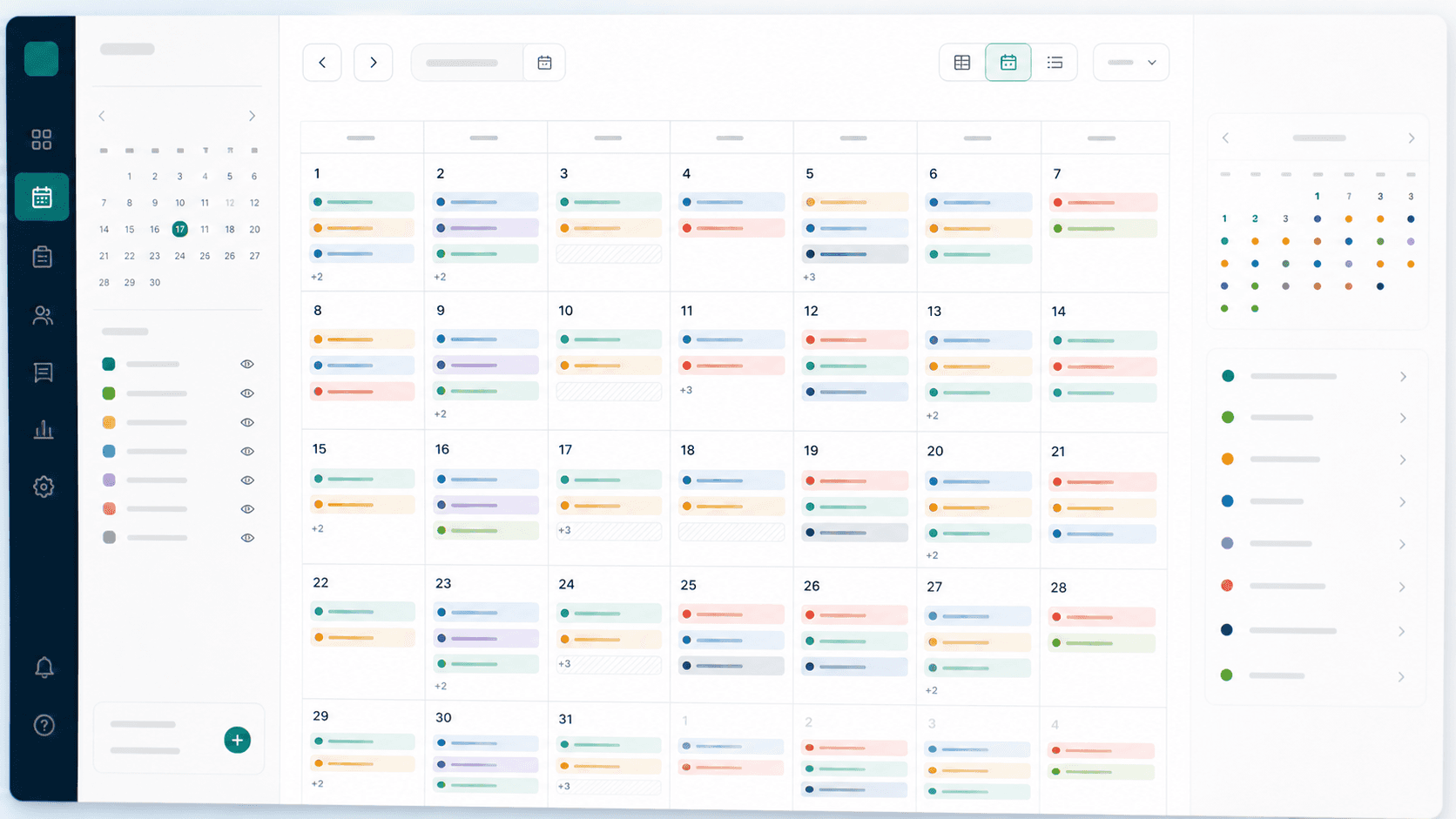
Task: Select the purple calendar color swatch
Action: click(109, 480)
